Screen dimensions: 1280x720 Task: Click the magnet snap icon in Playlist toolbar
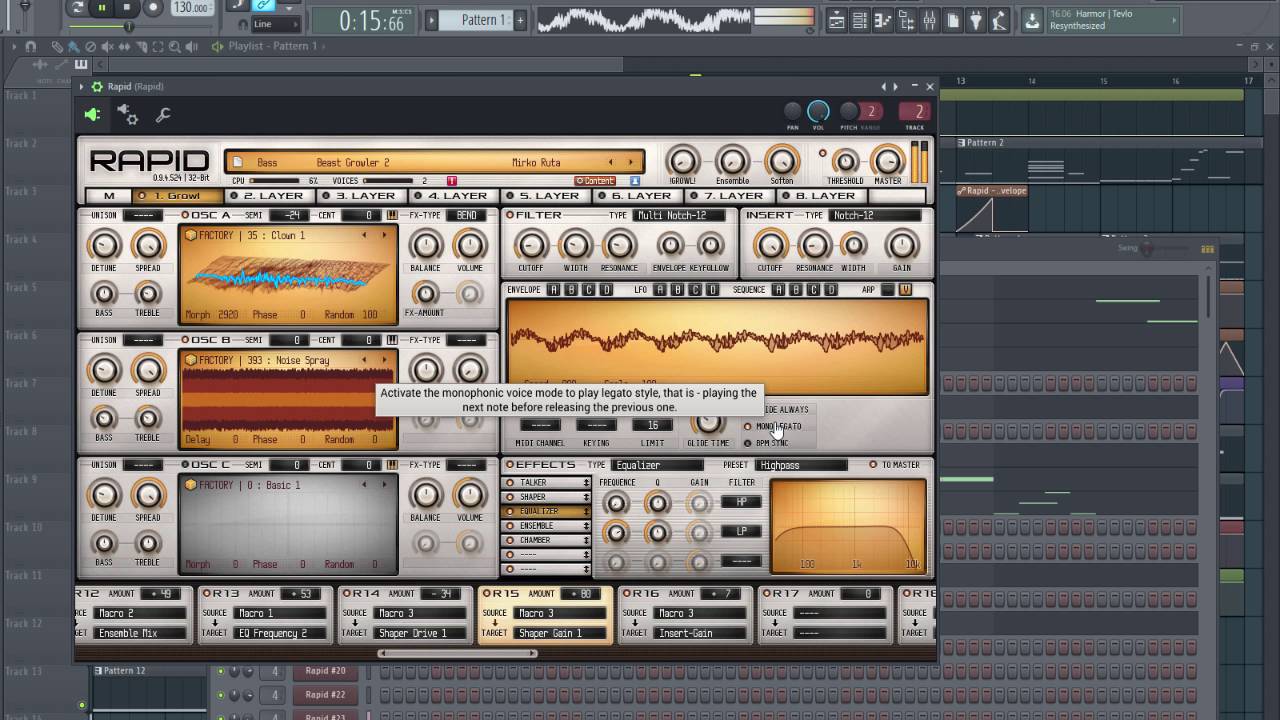[30, 46]
